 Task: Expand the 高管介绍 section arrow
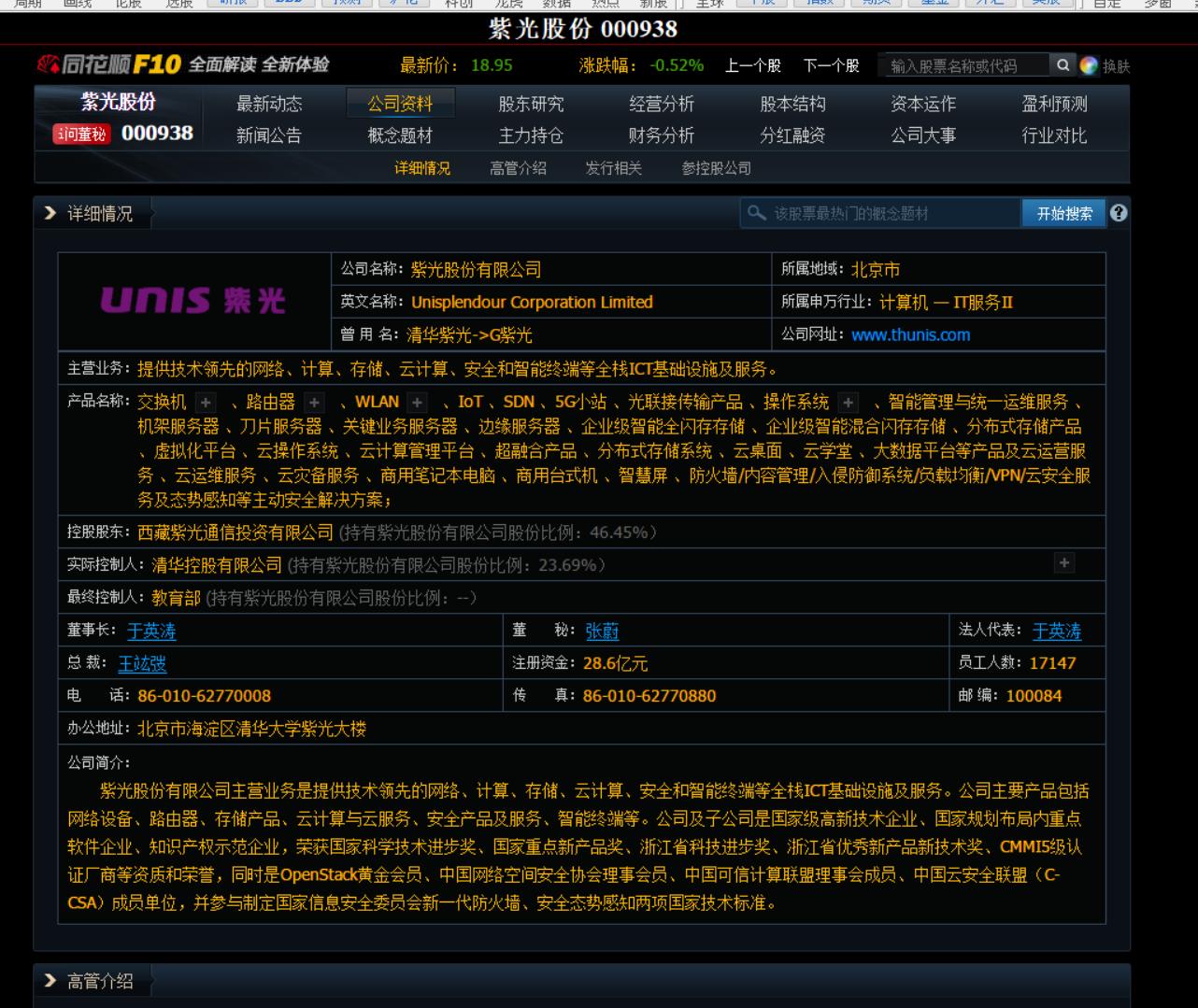(50, 981)
